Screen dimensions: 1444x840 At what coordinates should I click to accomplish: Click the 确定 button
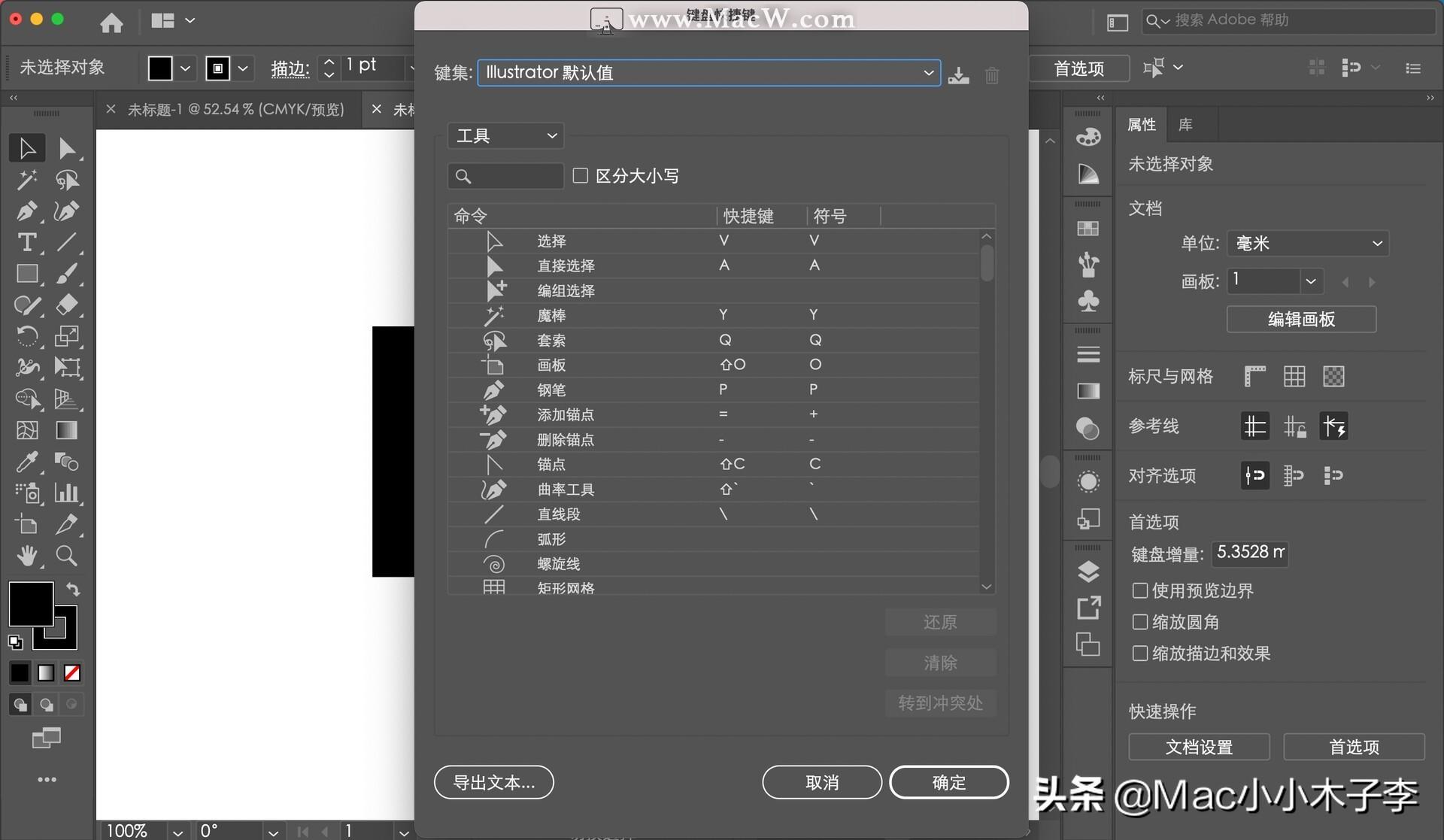pyautogui.click(x=948, y=782)
